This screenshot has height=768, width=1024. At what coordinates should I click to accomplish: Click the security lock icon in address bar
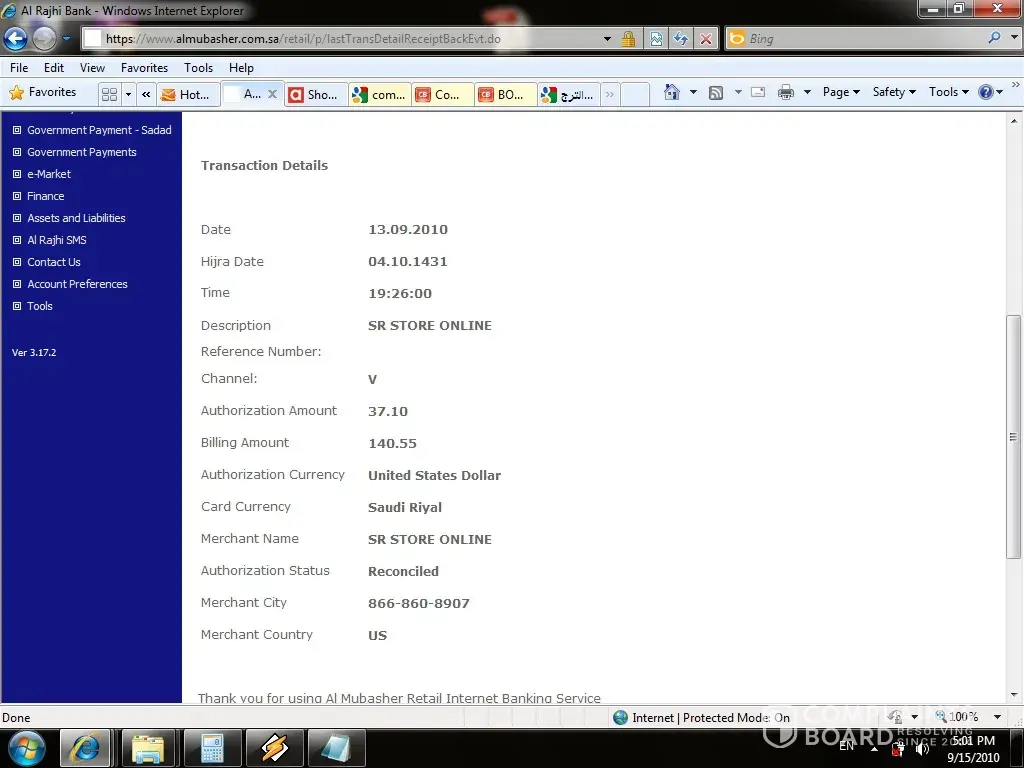[x=628, y=39]
